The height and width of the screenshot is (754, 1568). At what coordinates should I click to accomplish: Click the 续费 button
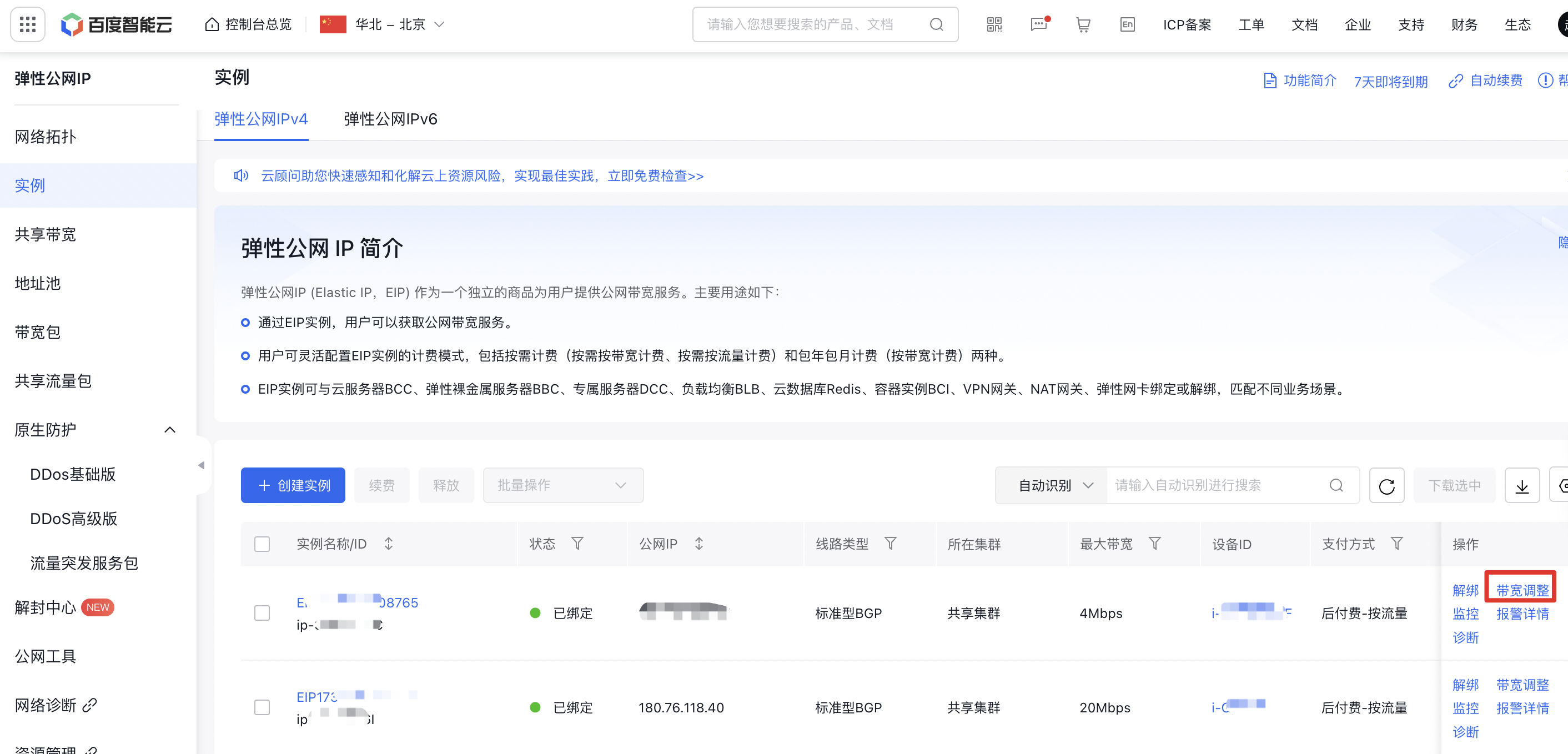381,486
